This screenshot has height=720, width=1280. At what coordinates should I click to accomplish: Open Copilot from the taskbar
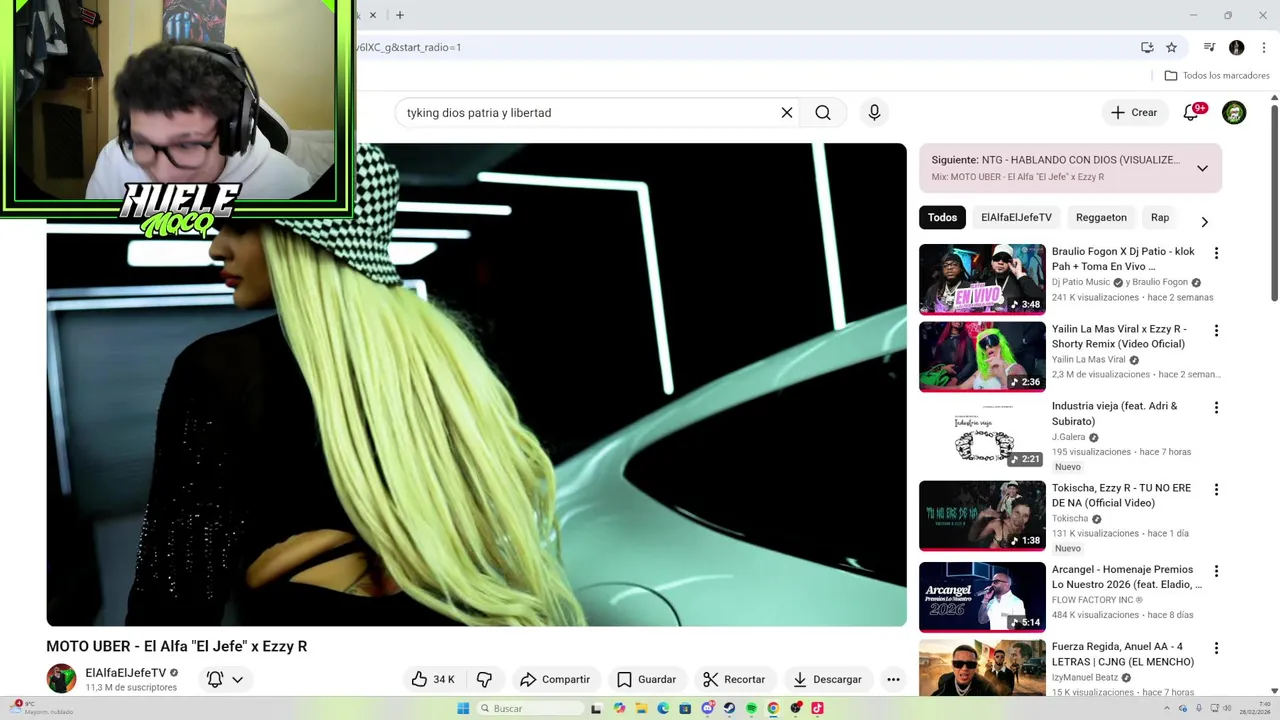[x=619, y=708]
